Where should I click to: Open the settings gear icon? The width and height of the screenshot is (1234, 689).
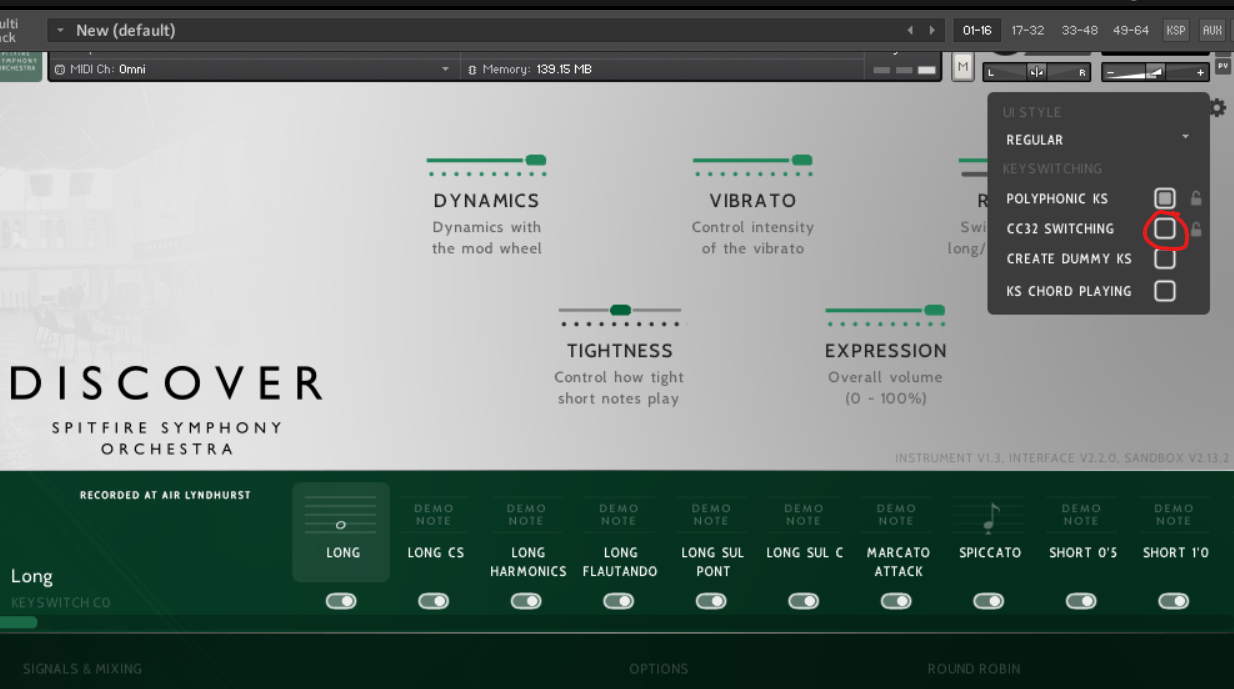pos(1217,108)
